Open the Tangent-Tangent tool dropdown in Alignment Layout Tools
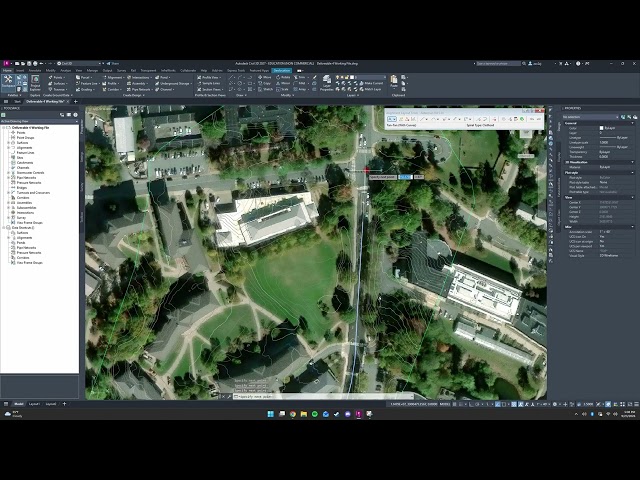This screenshot has width=640, height=480. (x=392, y=119)
